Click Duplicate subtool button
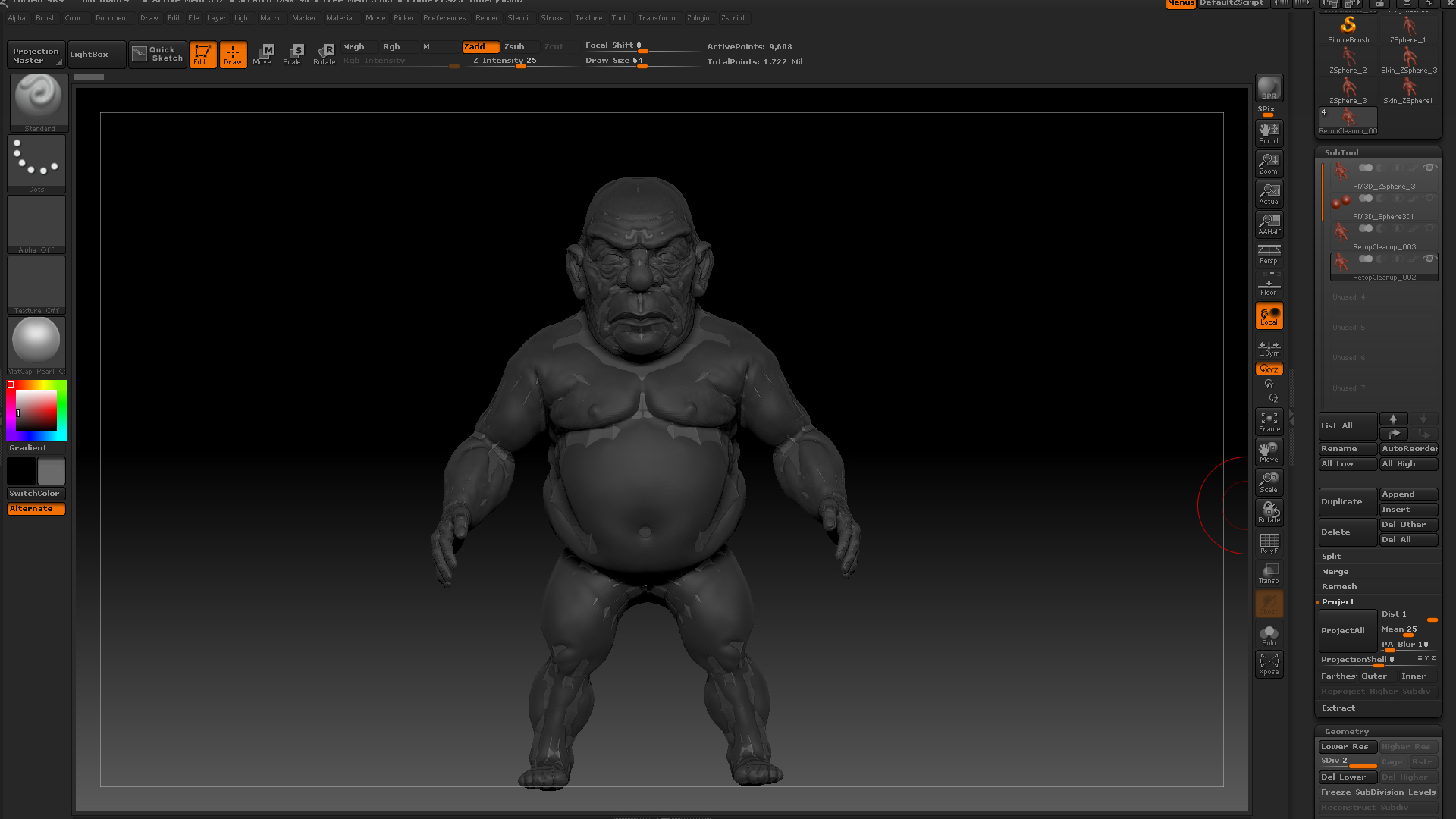 pyautogui.click(x=1348, y=502)
